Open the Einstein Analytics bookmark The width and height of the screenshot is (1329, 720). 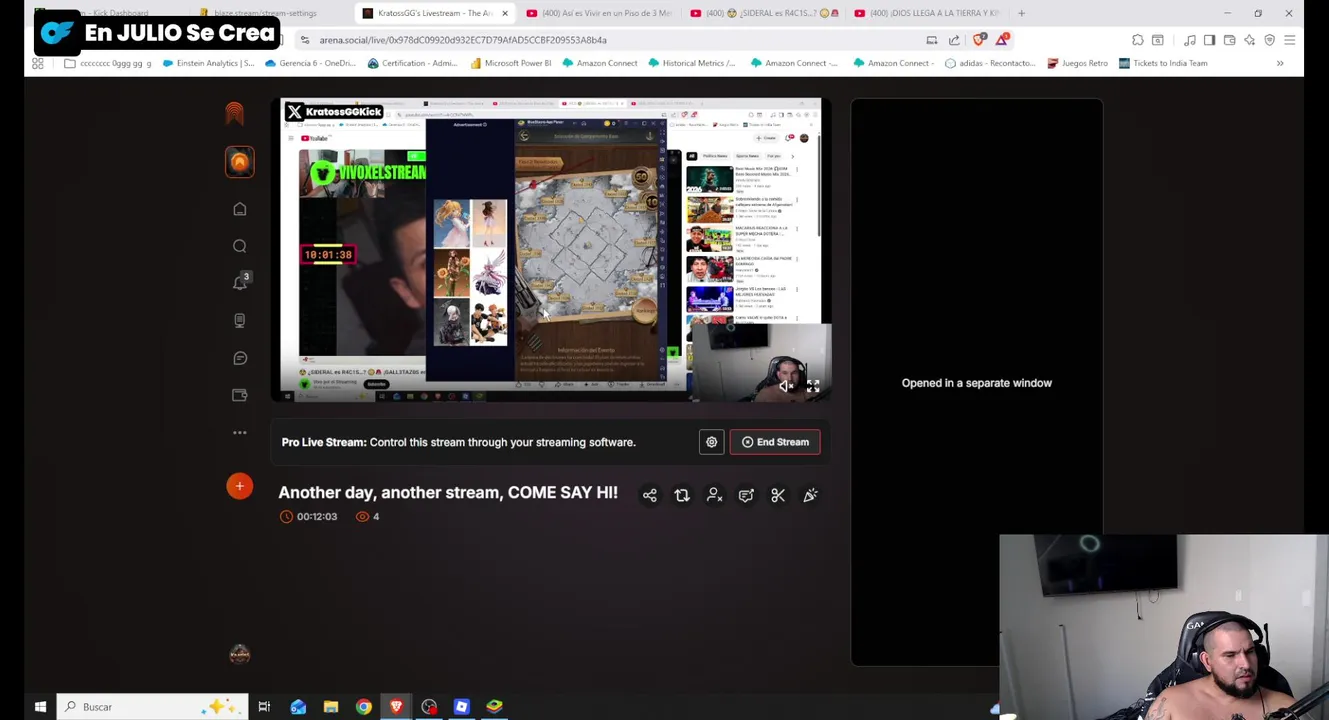(208, 63)
